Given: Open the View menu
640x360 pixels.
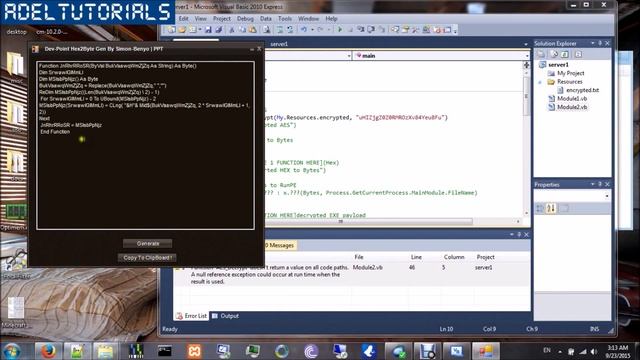Looking at the screenshot, I should coord(200,18).
